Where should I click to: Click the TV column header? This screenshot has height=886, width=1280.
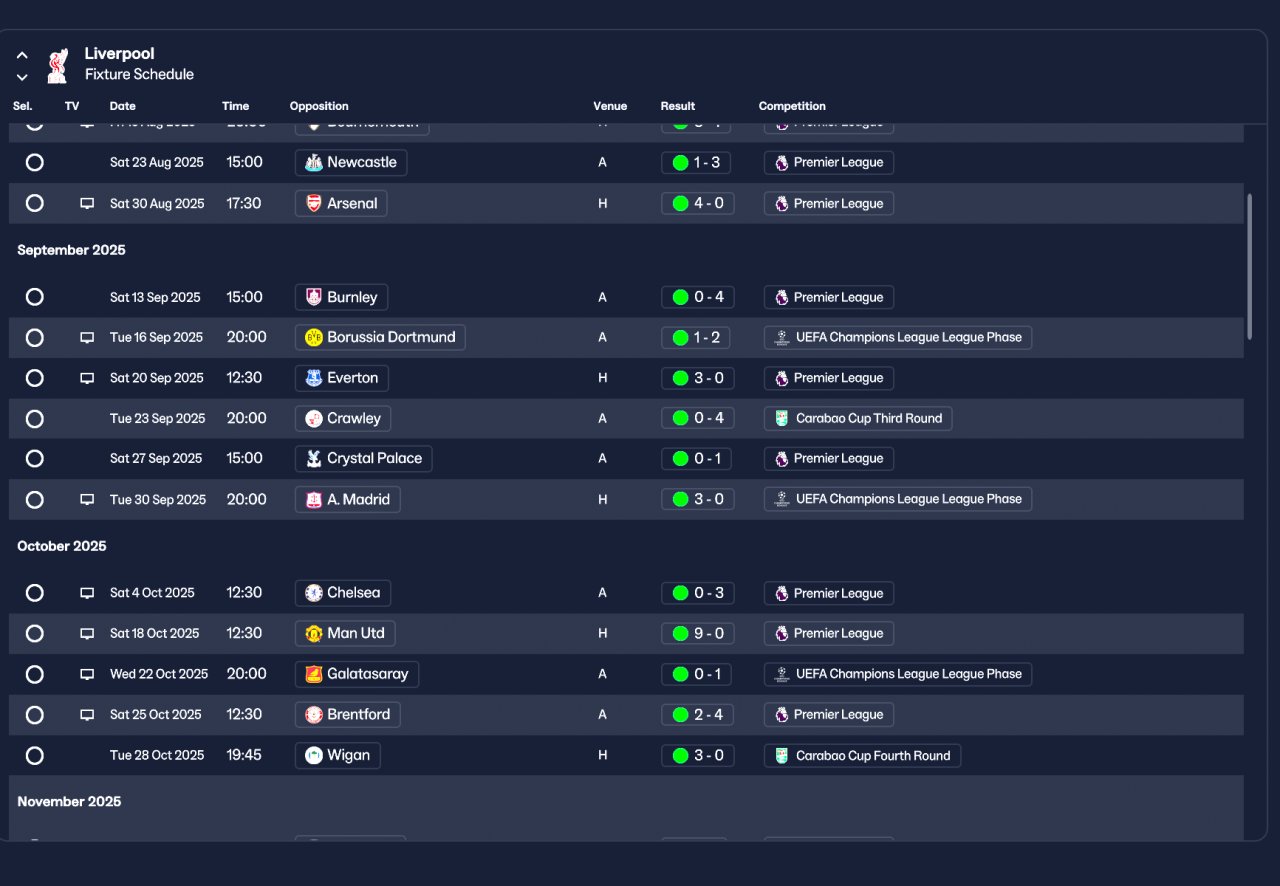tap(72, 106)
